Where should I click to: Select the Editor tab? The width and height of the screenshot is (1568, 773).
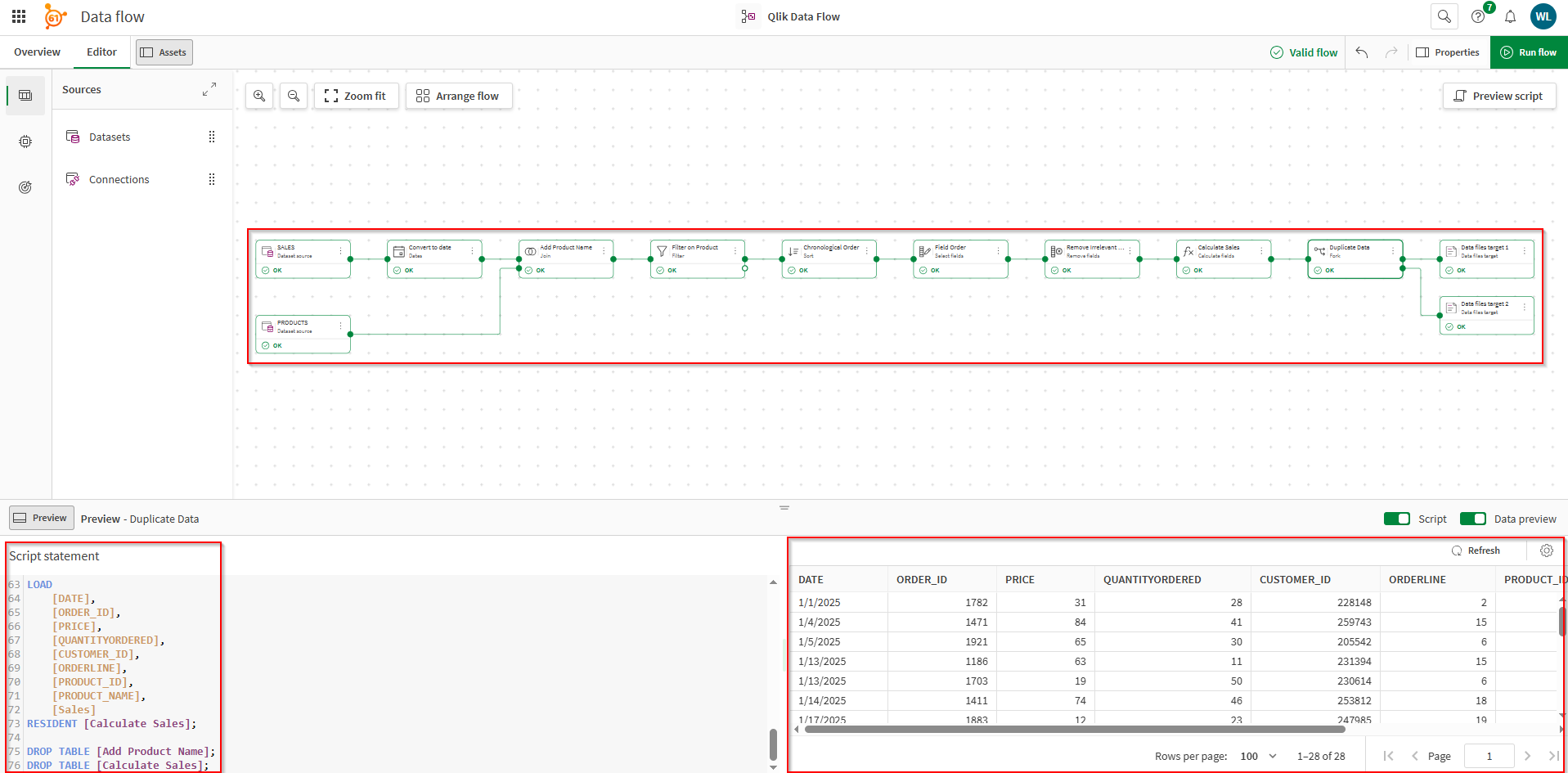(x=101, y=52)
